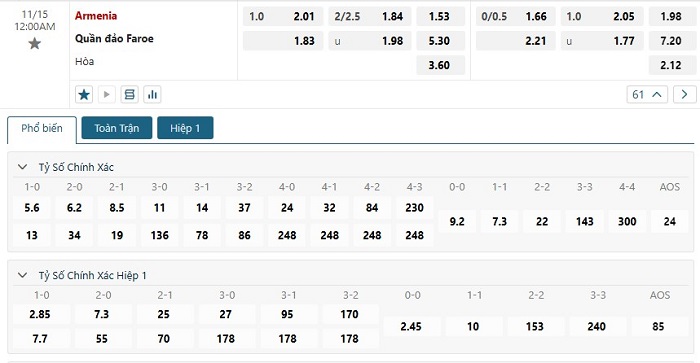
Task: Switch to the Hiệp 1 tab
Action: point(185,128)
